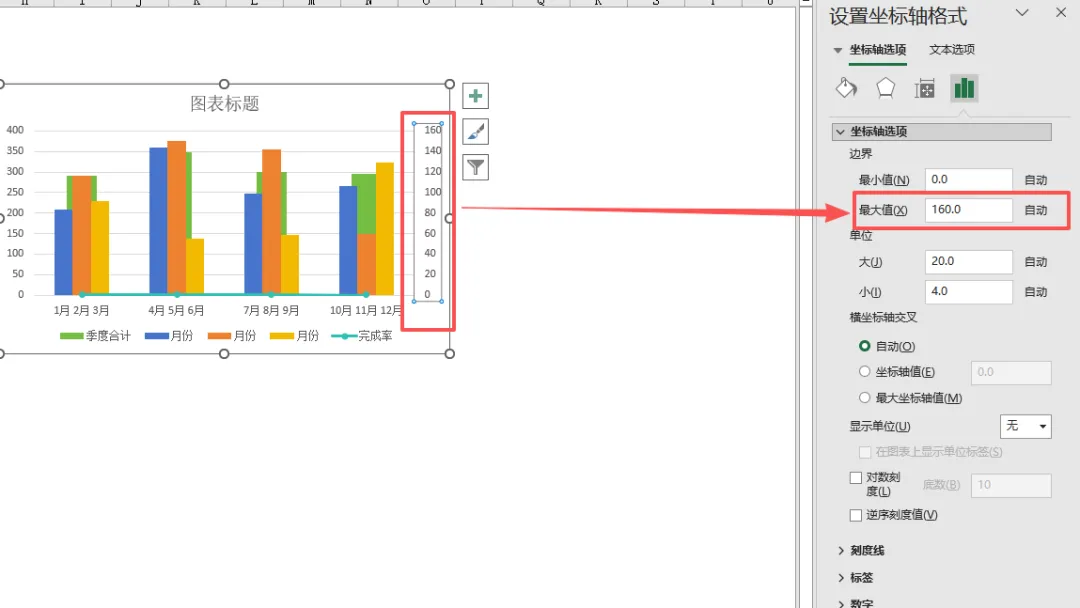
Task: Click the 400 value on the left axis
Action: tap(15, 130)
